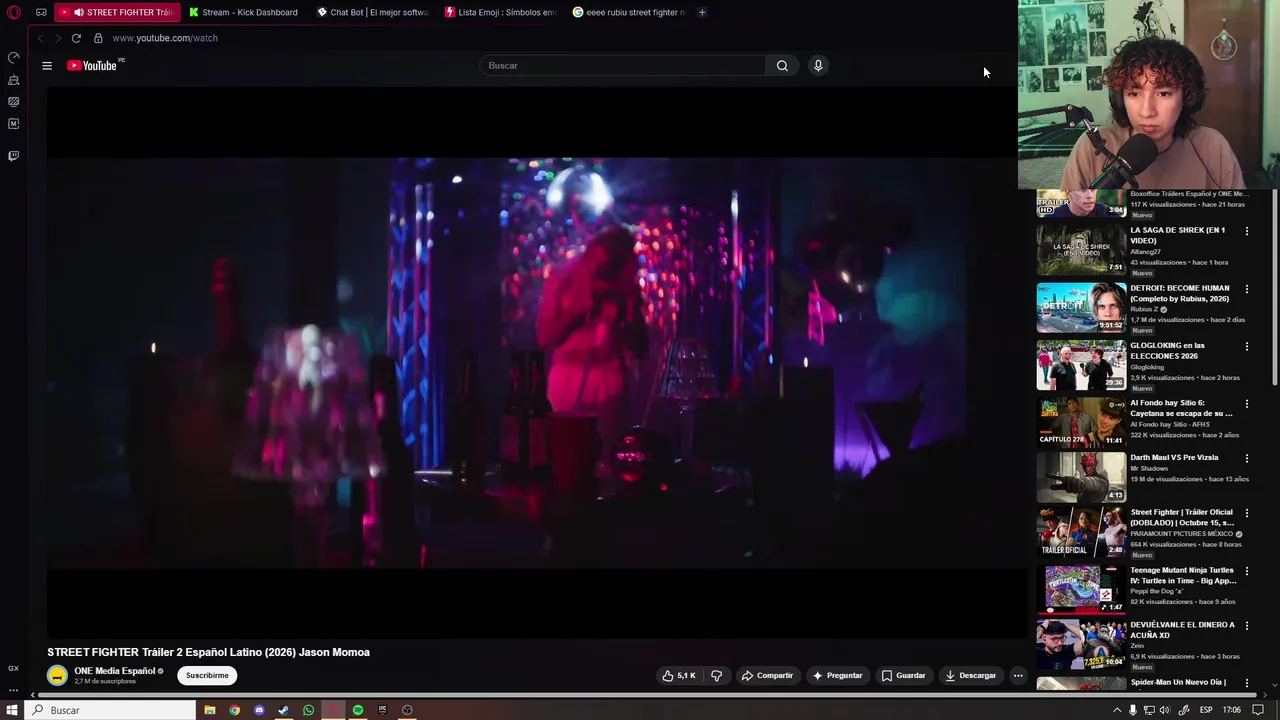This screenshot has height=720, width=1280.
Task: Start voice search with microphone
Action: [818, 66]
